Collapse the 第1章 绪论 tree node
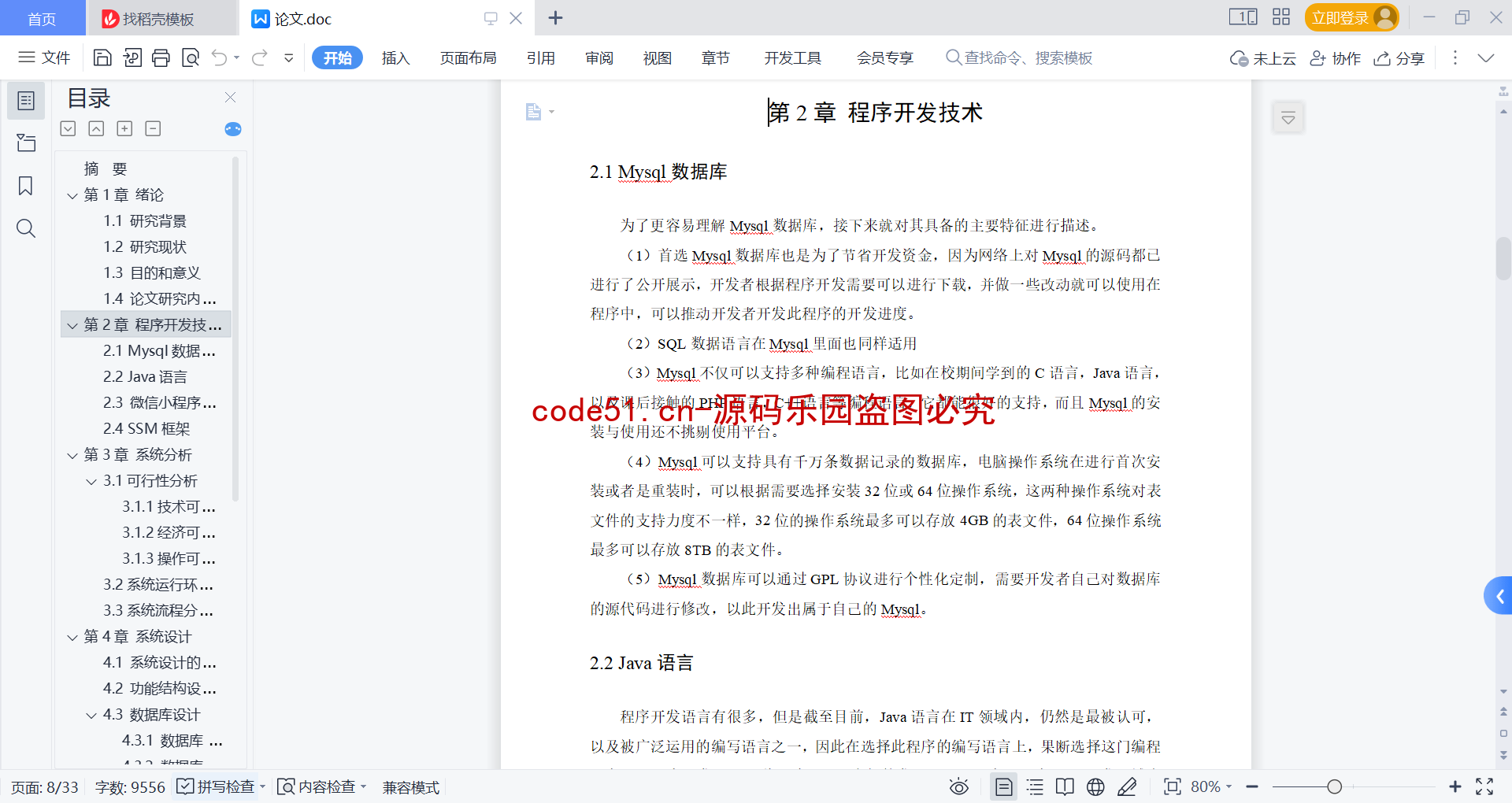Screen dimensions: 1512x803 point(72,195)
